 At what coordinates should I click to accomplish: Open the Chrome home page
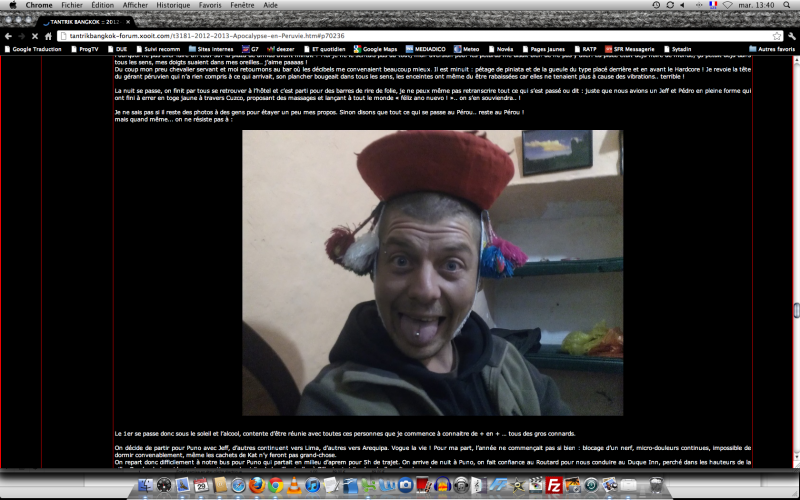[x=48, y=36]
